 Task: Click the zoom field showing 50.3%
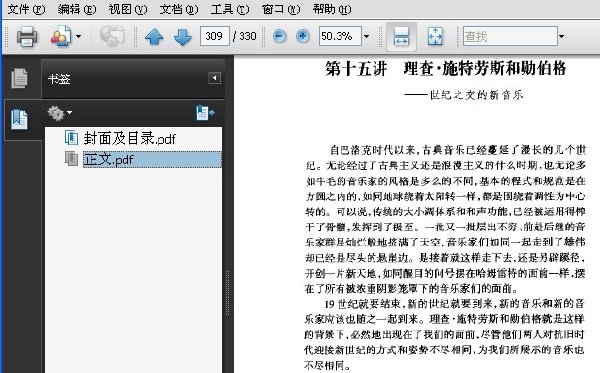pos(340,36)
